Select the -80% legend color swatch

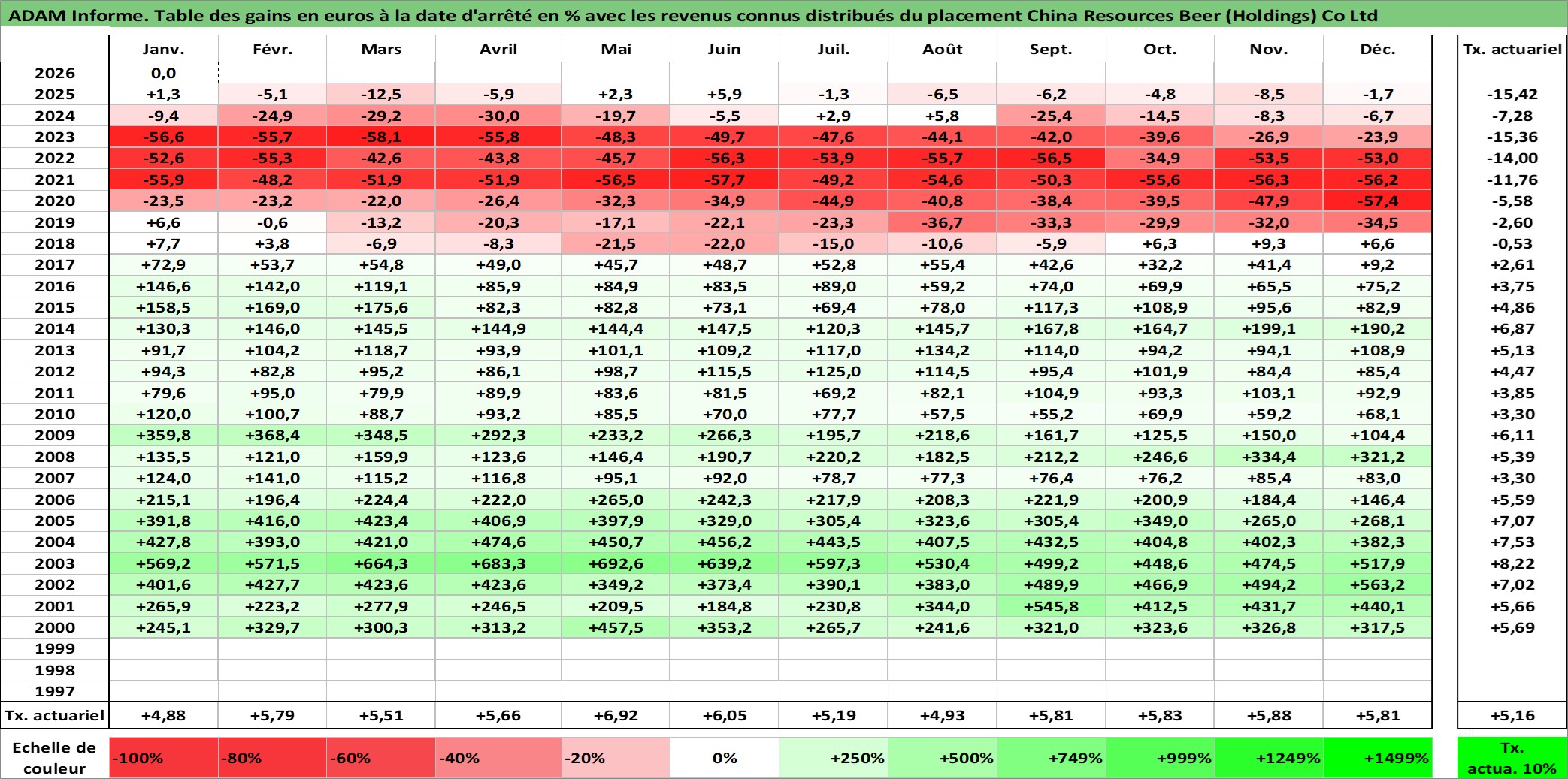[x=272, y=757]
